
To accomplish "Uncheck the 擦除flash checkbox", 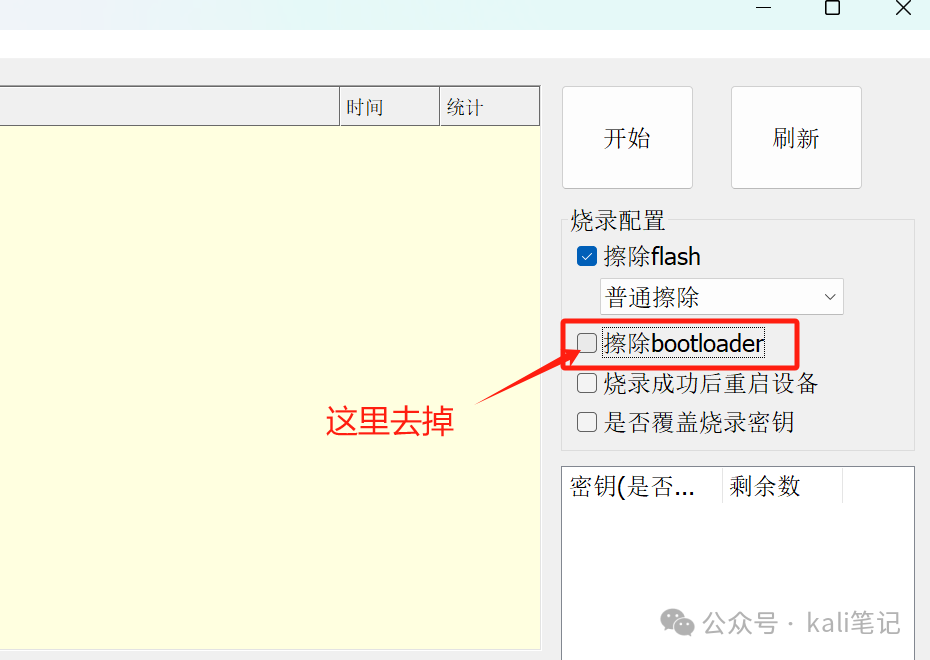I will (x=587, y=257).
